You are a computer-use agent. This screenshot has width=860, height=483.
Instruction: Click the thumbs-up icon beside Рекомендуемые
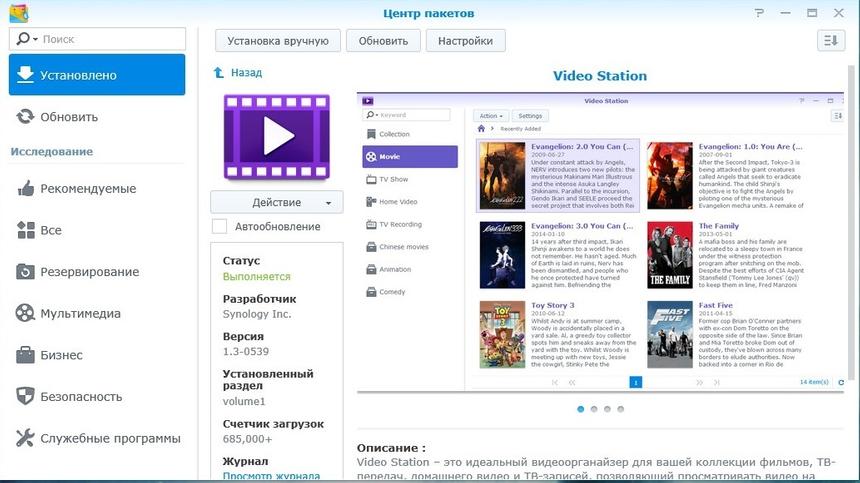[x=25, y=189]
